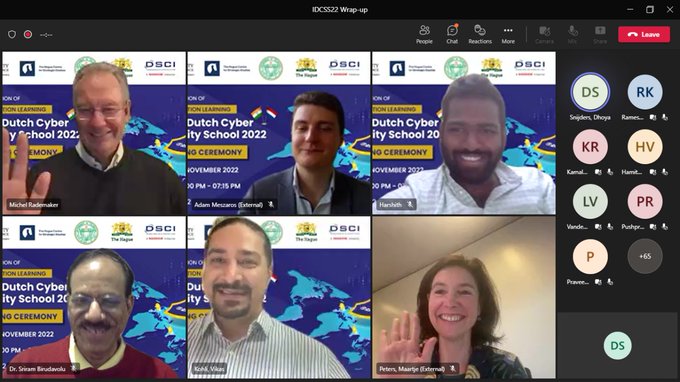The width and height of the screenshot is (680, 382).
Task: Click the red recording indicator
Action: coord(28,34)
